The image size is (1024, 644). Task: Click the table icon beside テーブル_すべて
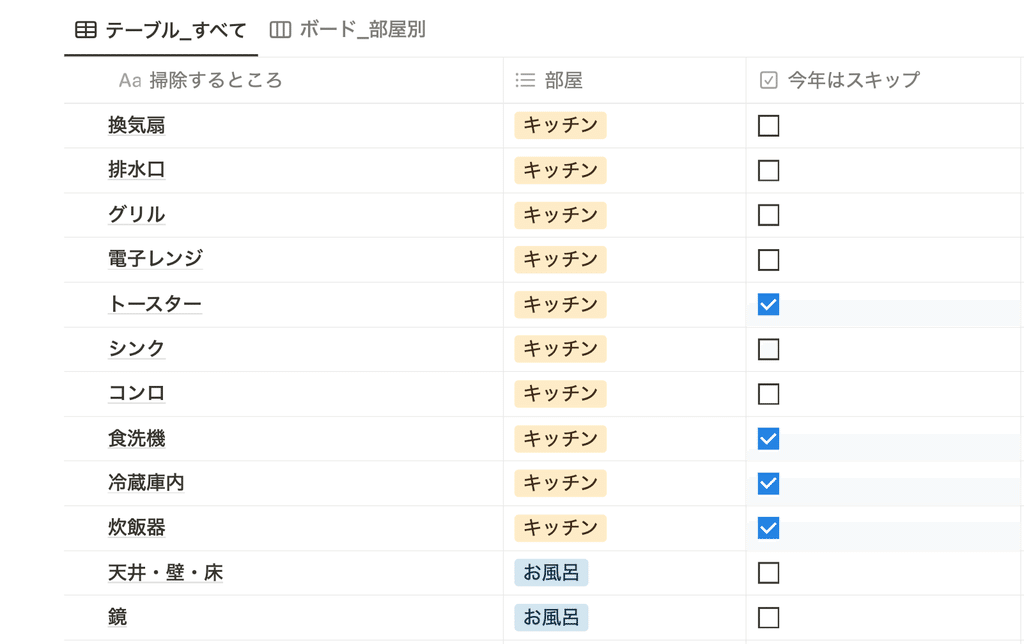(86, 29)
